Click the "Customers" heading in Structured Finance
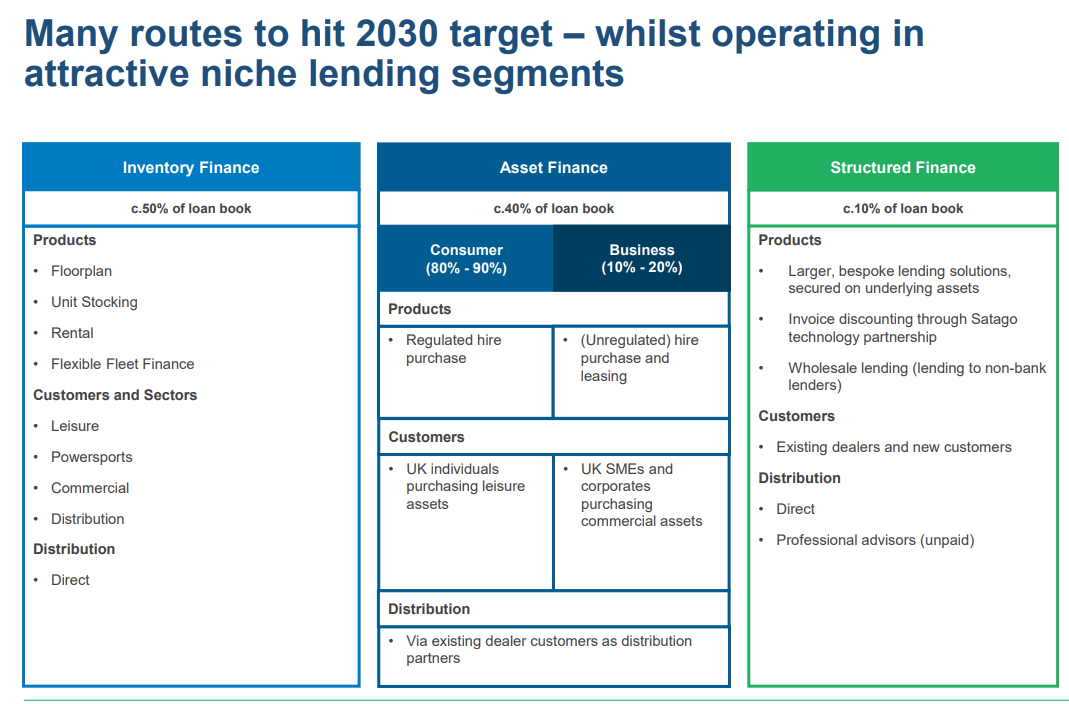This screenshot has width=1069, height=704. [x=797, y=416]
